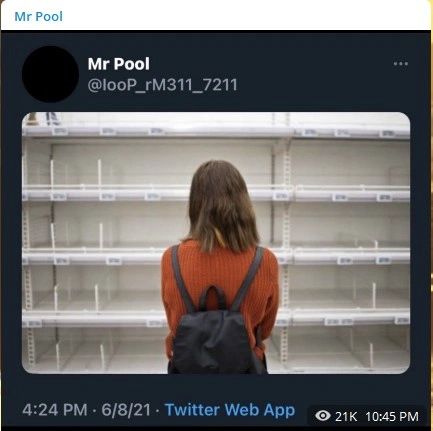
Task: Click the backpack's top carry loop
Action: 212,297
